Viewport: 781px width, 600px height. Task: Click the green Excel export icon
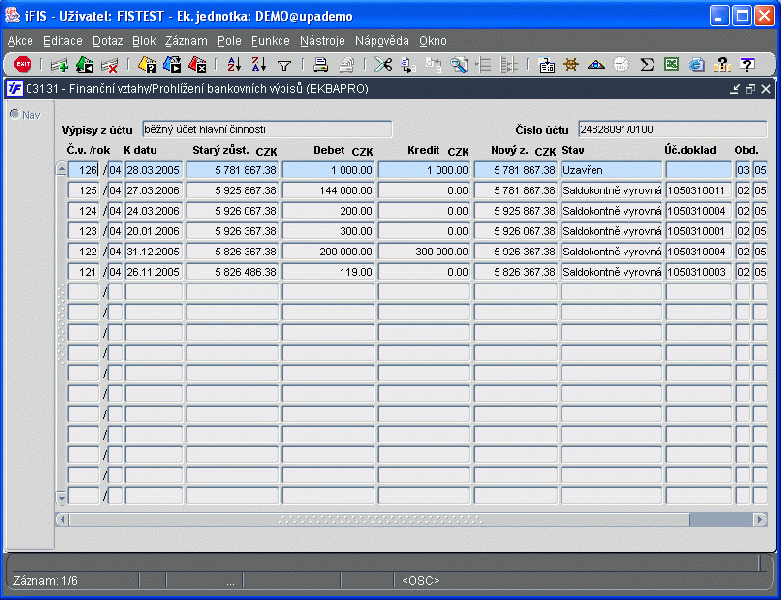click(671, 65)
